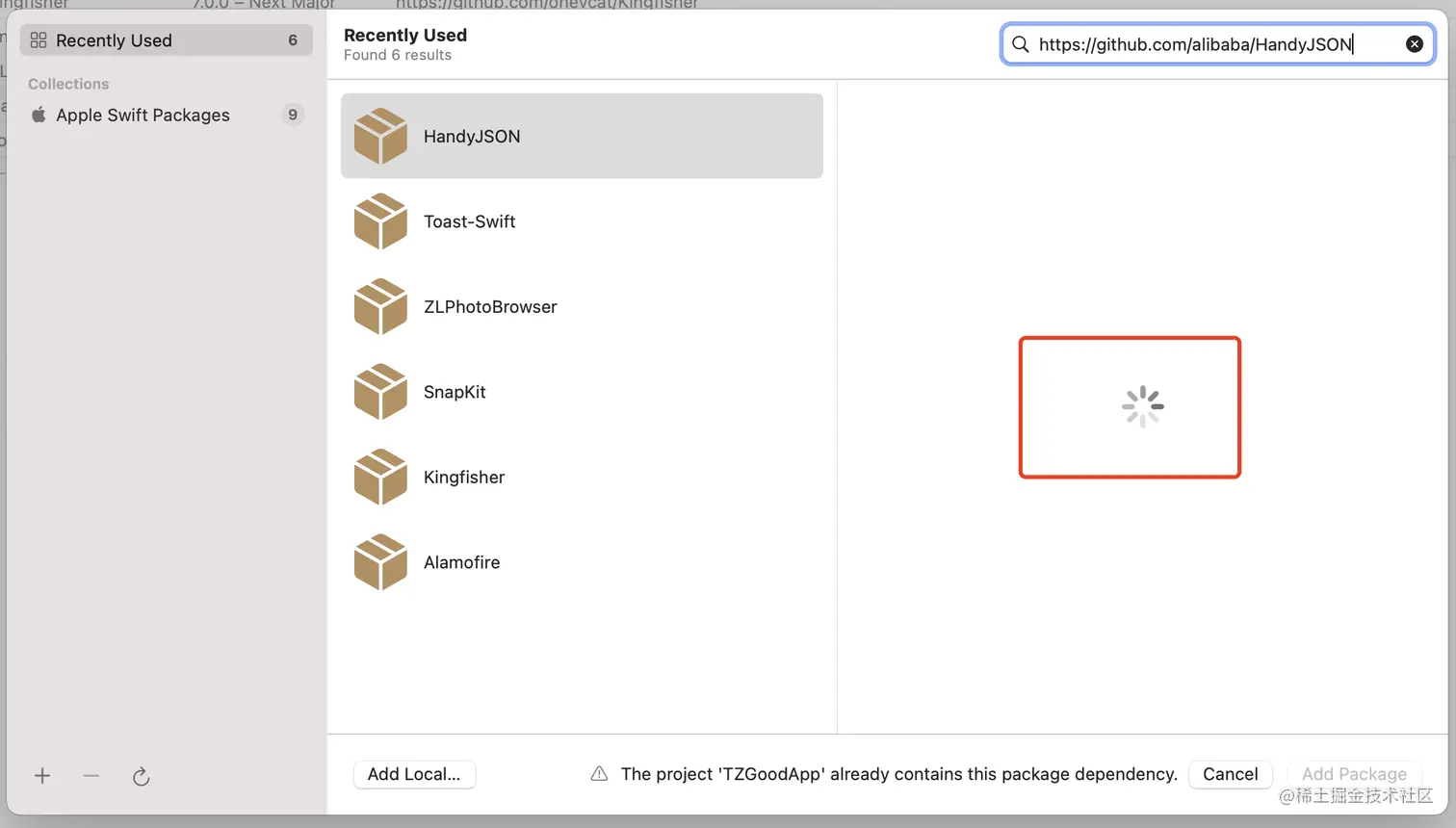
Task: Click the Add Local... button
Action: tap(414, 774)
